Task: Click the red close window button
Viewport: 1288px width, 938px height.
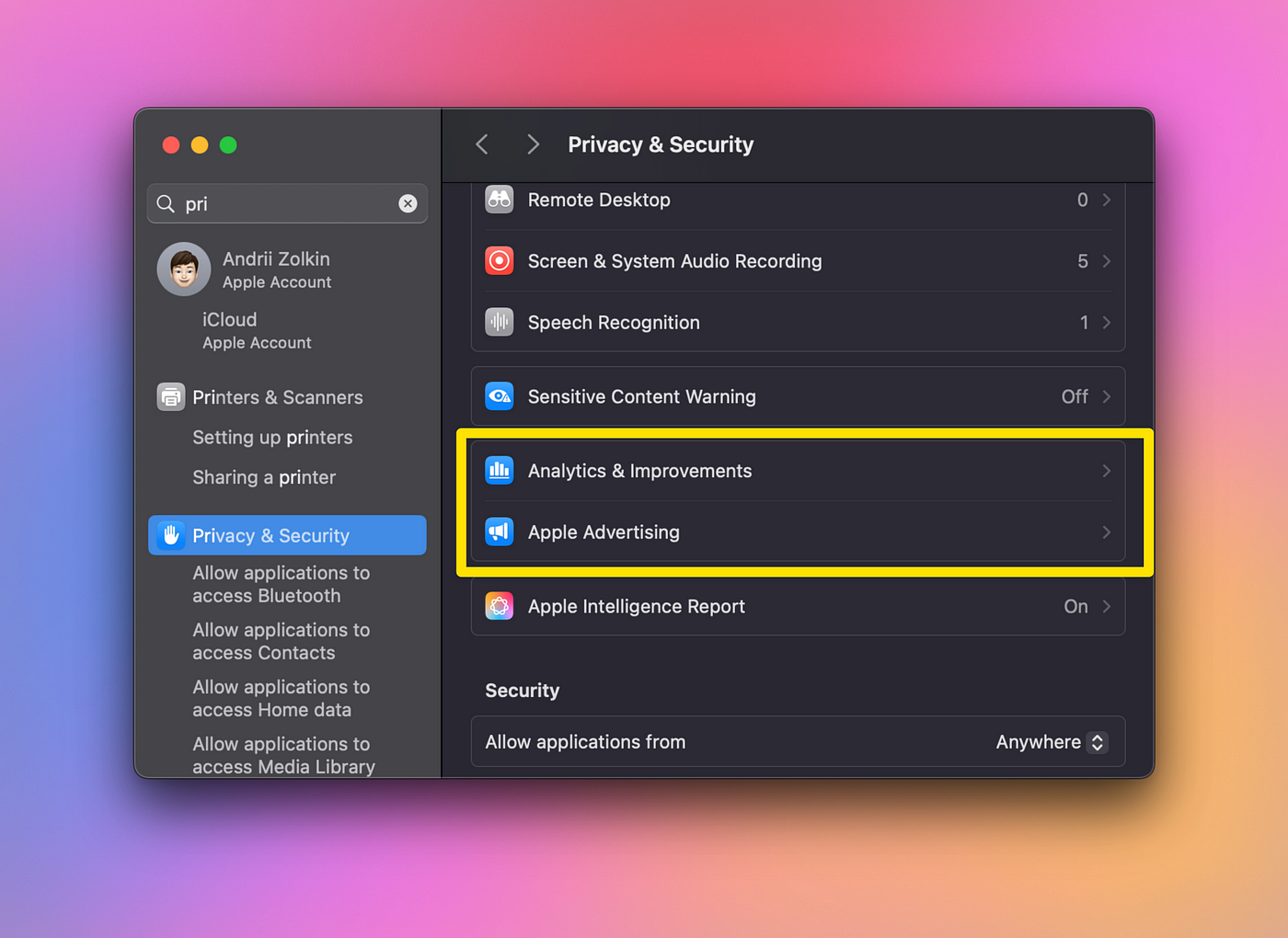Action: coord(171,144)
